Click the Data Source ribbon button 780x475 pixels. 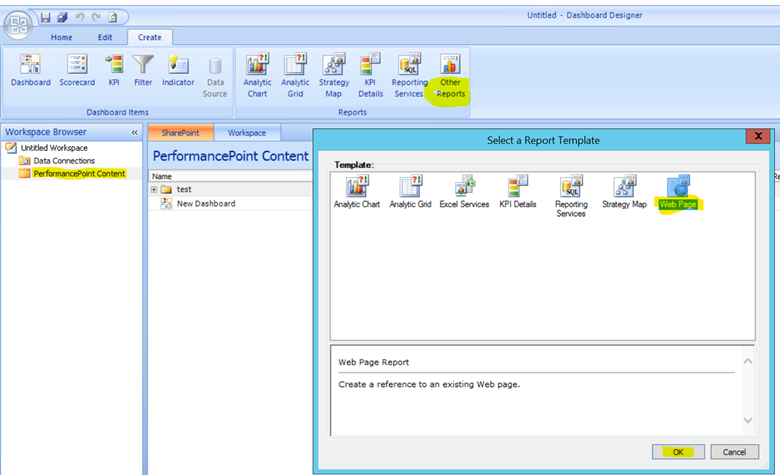click(x=215, y=76)
